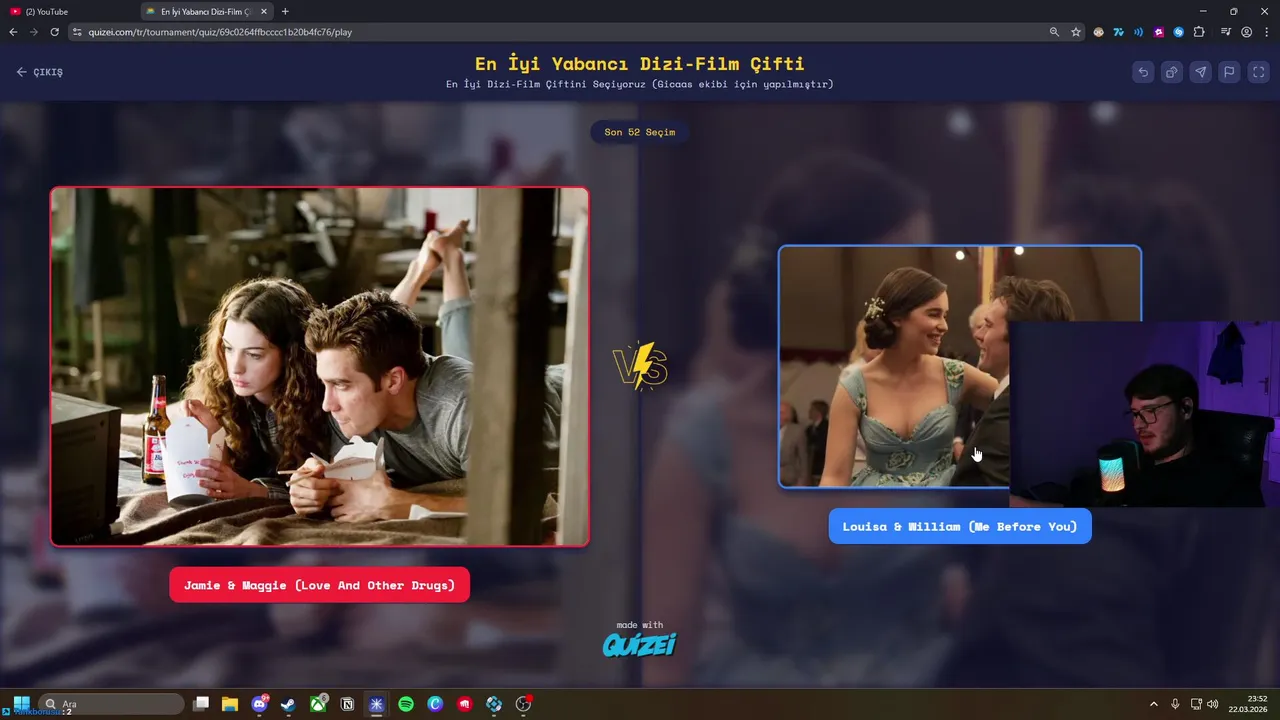1280x720 pixels.
Task: Open the media controls icon in toolbar
Action: (1226, 32)
